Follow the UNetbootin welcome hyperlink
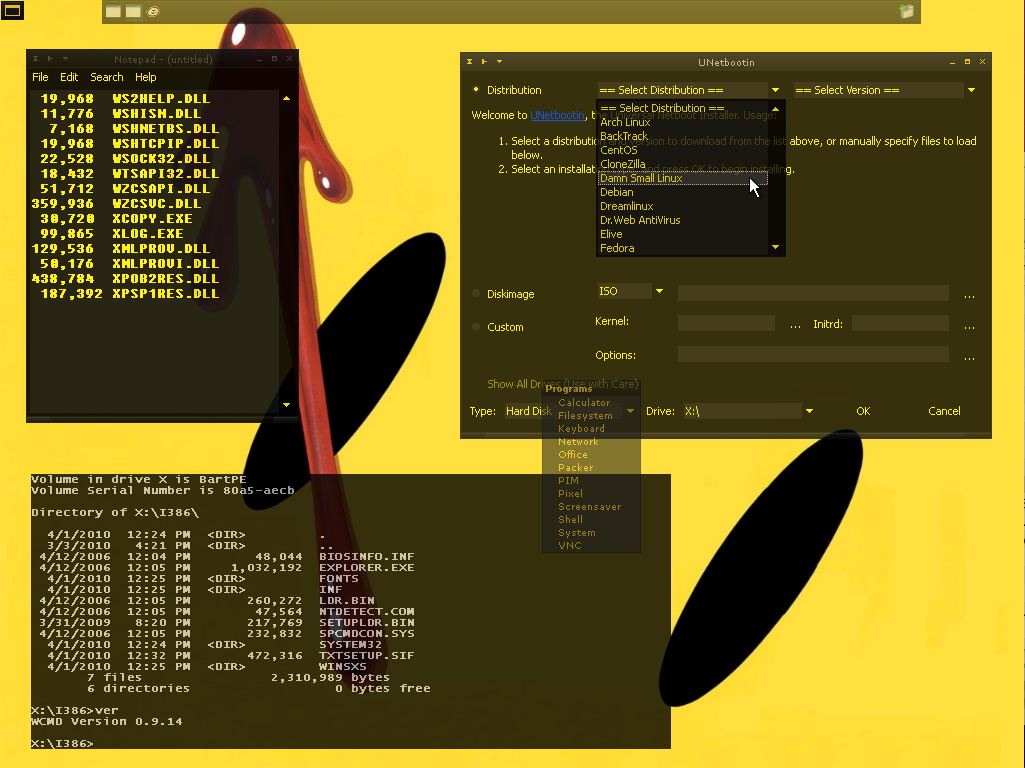 tap(557, 116)
